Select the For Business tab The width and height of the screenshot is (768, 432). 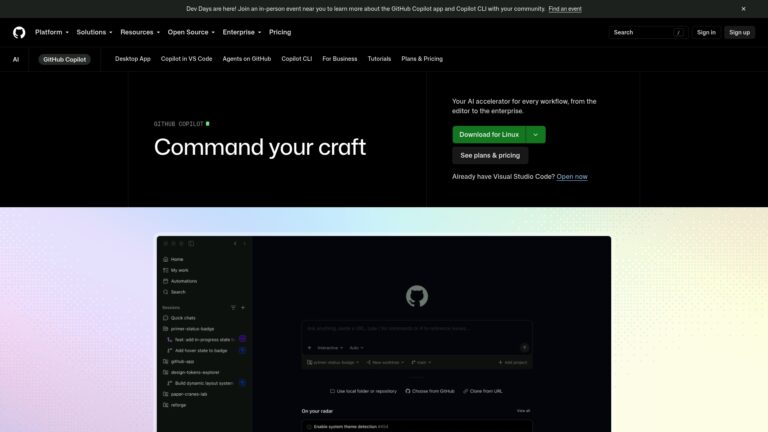[340, 59]
